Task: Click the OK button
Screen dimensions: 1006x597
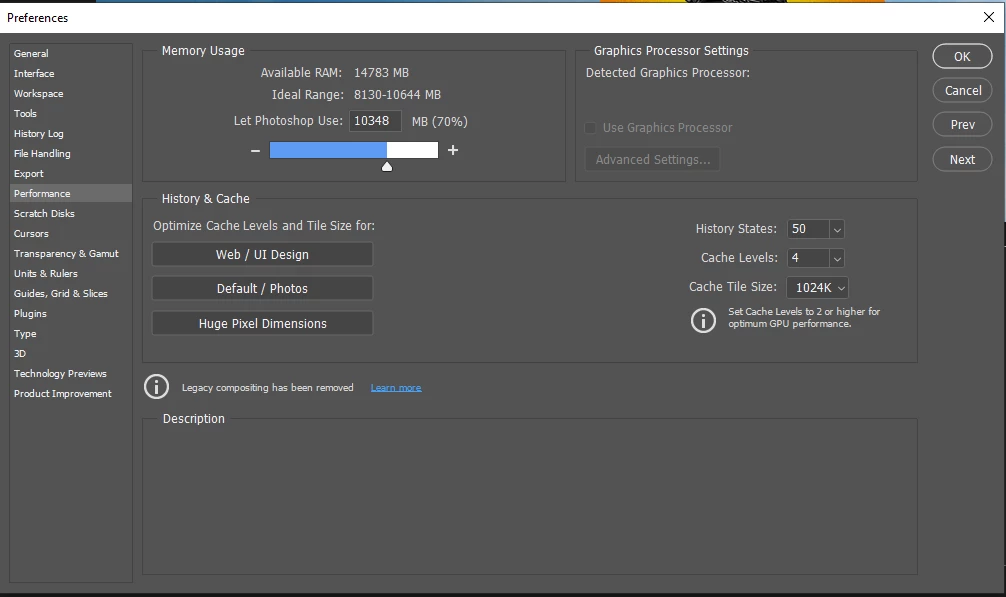Action: pos(962,56)
